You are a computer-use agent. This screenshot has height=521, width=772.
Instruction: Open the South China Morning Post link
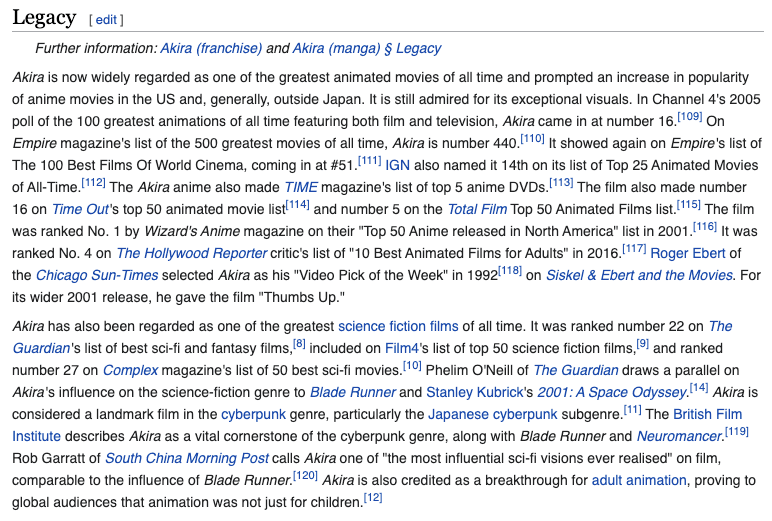pos(187,459)
